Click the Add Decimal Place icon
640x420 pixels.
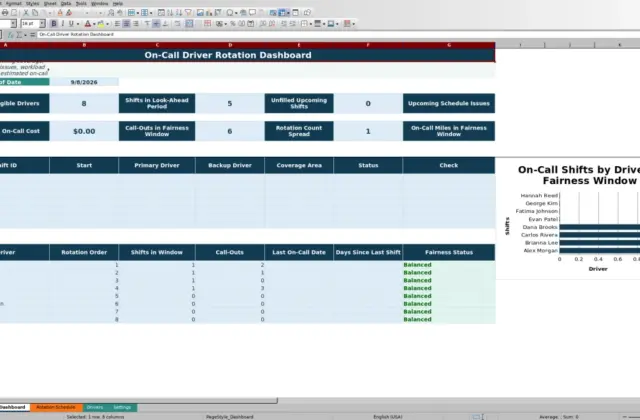(x=262, y=24)
